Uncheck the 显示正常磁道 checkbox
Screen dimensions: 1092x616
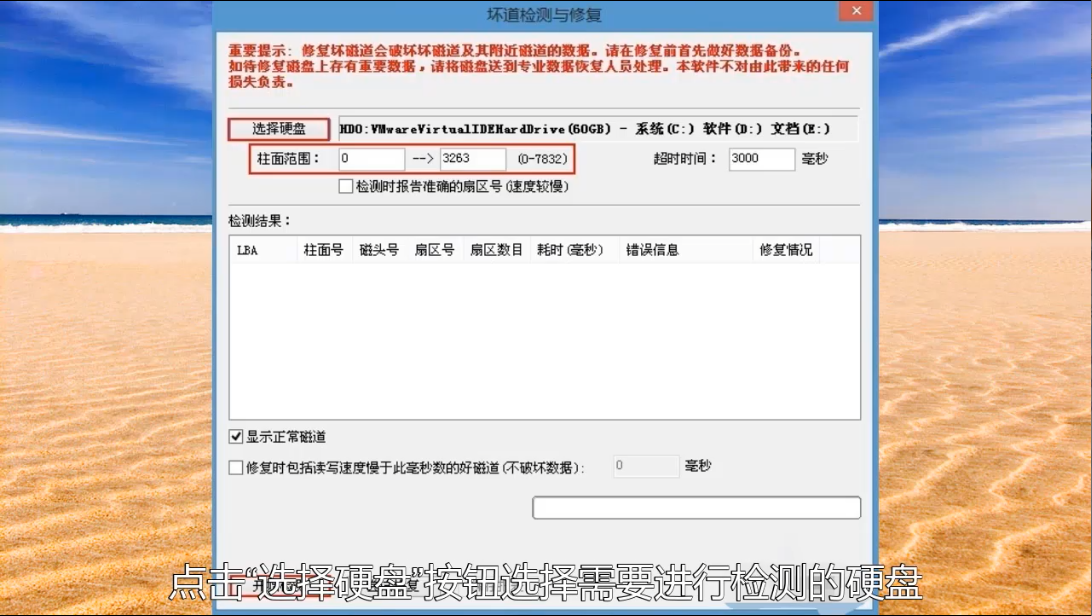pos(236,437)
